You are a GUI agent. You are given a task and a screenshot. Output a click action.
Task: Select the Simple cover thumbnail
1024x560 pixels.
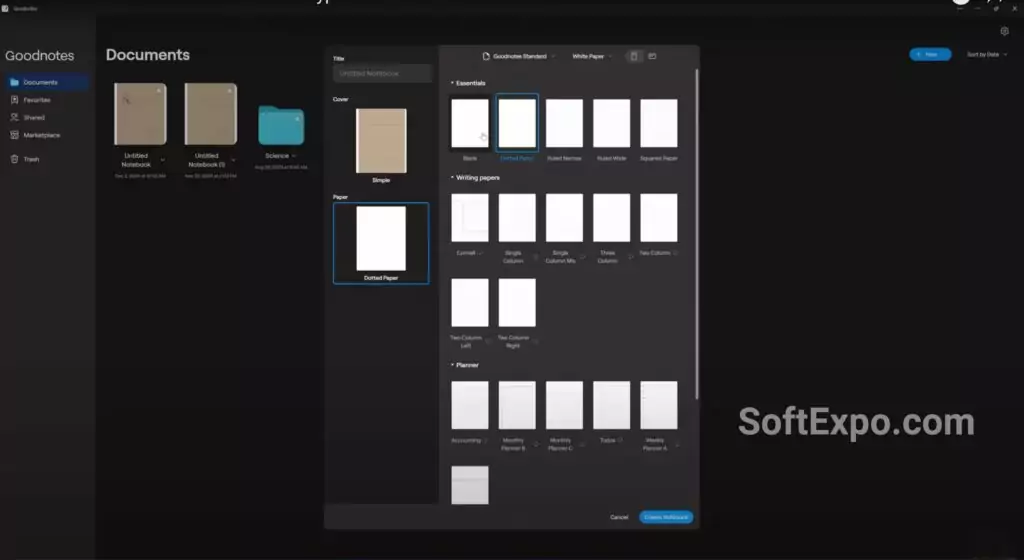(381, 141)
